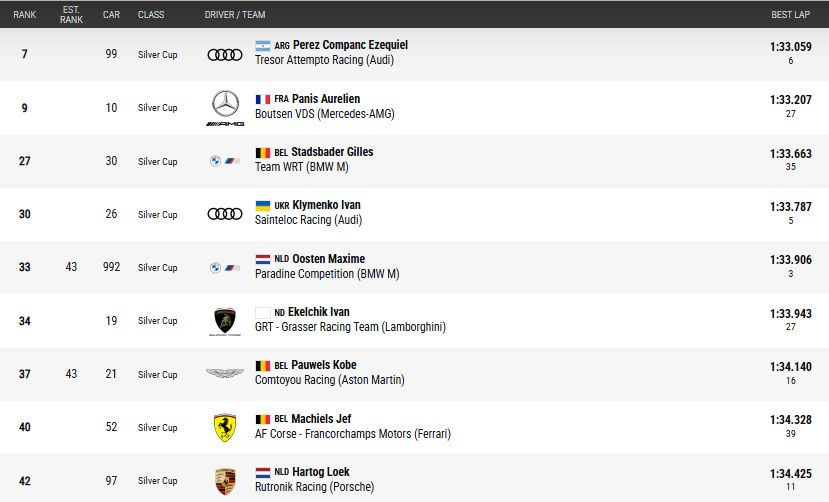Screen dimensions: 829x502
Task: Click the Argentina flag next to Perez Companc
Action: [x=263, y=46]
